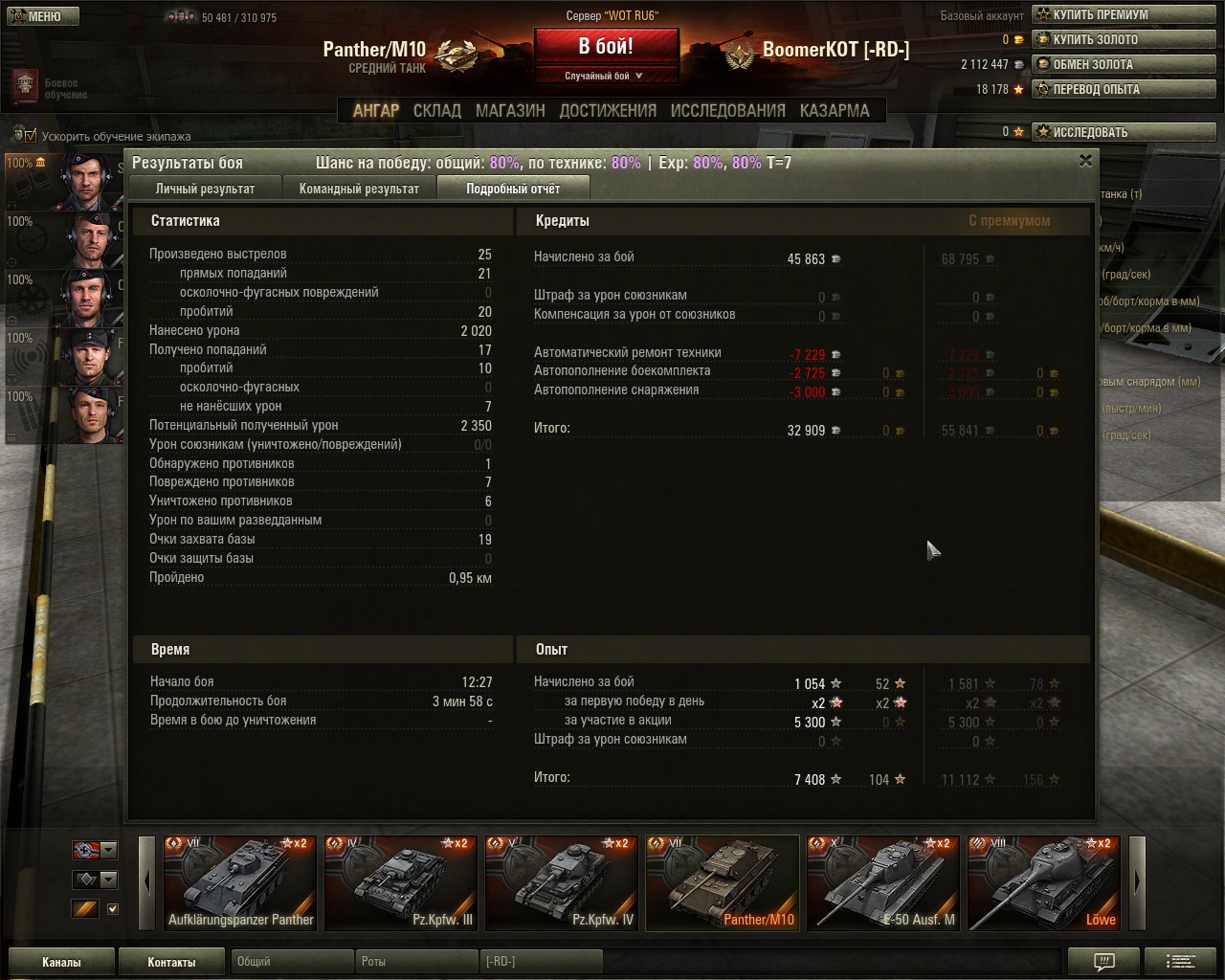Click the carousel right scroll arrow

coord(1137,882)
